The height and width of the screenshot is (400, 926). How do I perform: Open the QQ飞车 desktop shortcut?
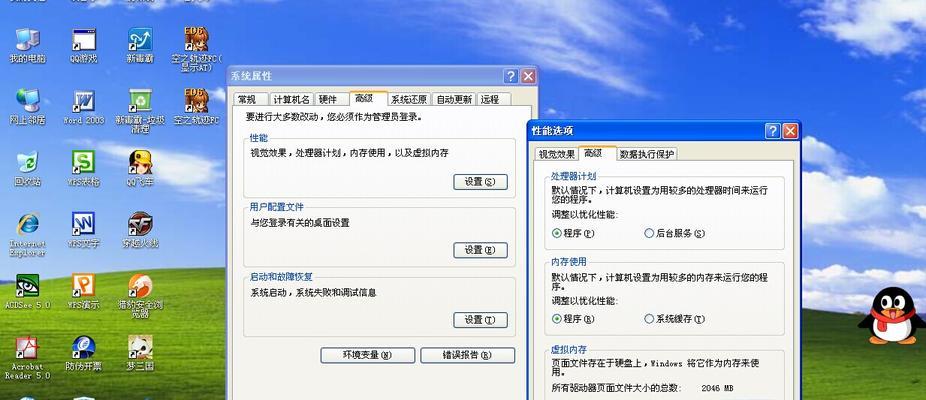[140, 168]
